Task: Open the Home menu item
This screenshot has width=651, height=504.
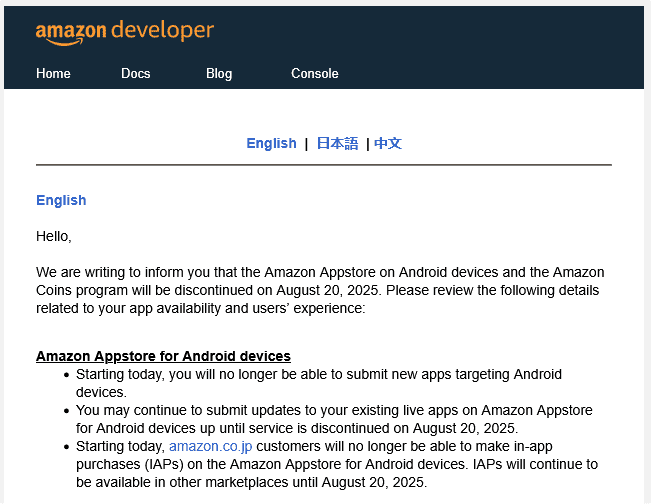Action: (53, 73)
